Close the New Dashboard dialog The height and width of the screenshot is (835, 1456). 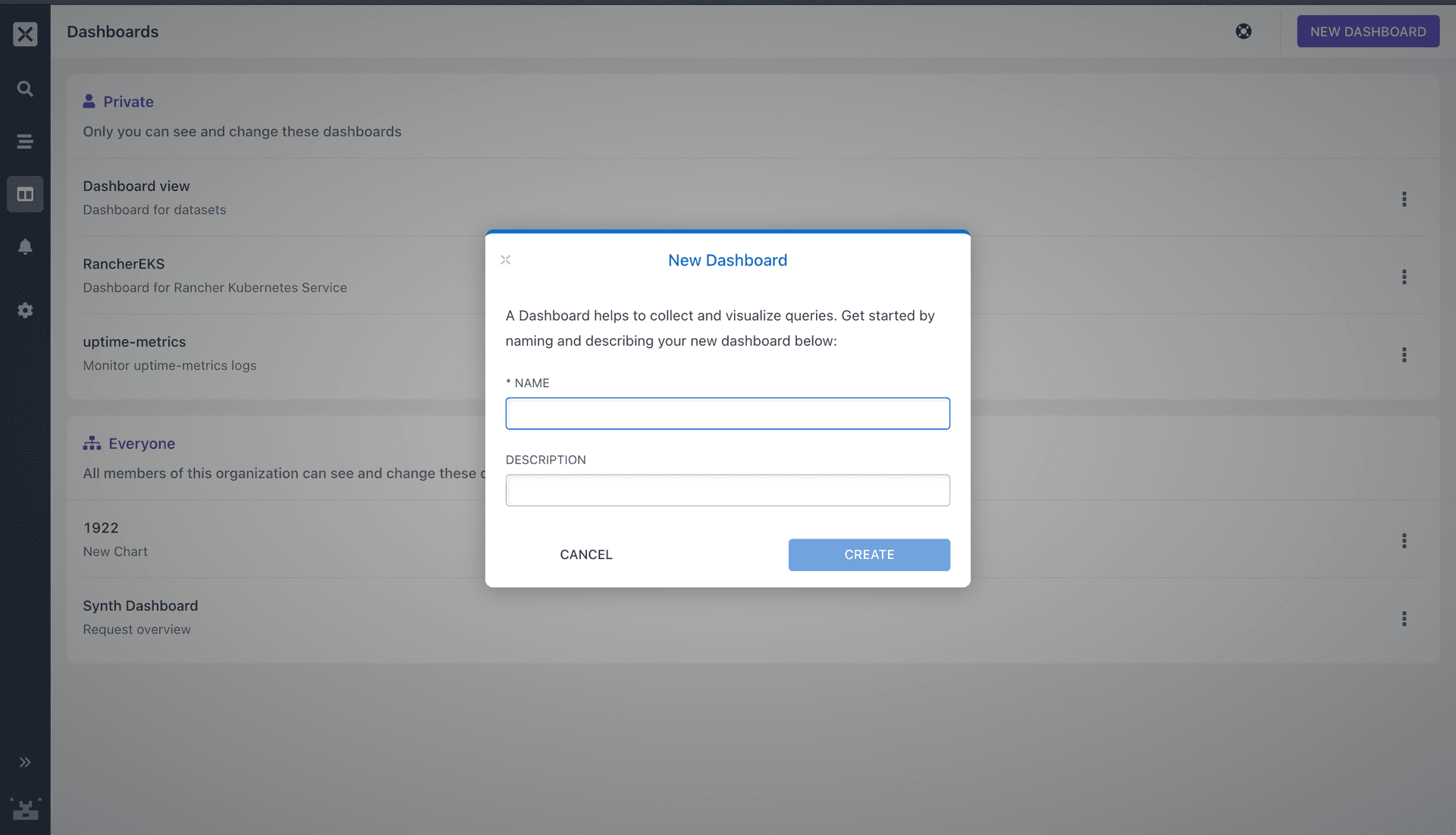[x=506, y=260]
